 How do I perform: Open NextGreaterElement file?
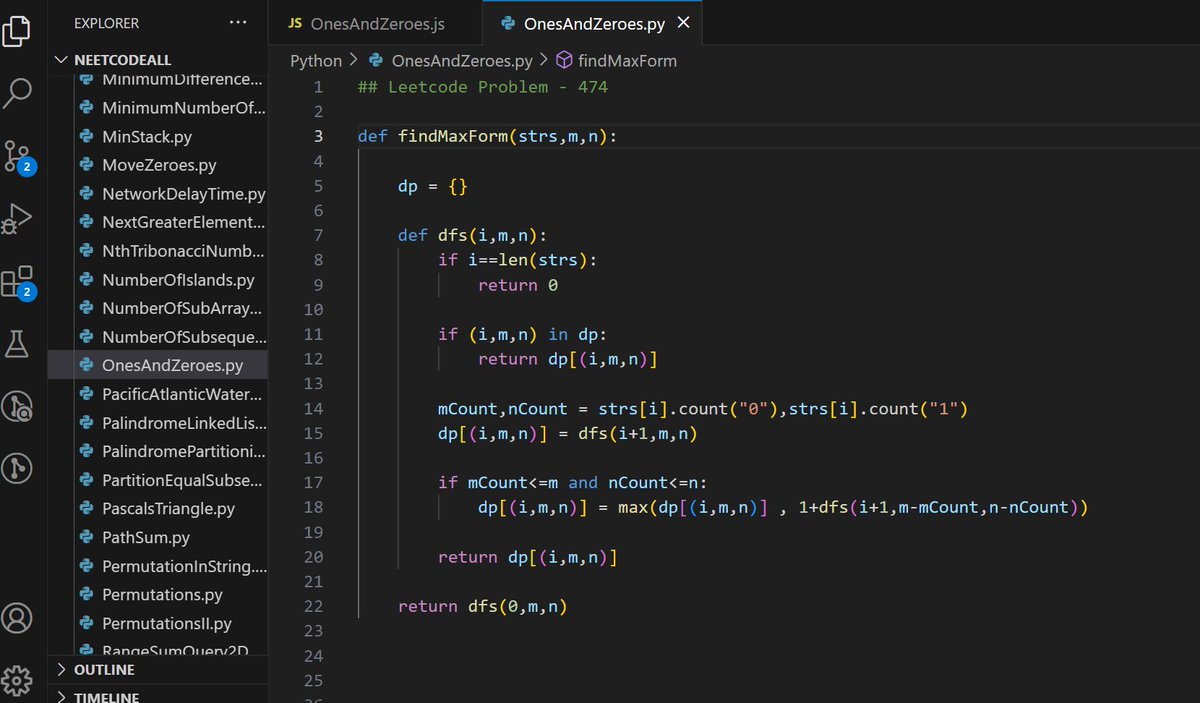pyautogui.click(x=183, y=222)
